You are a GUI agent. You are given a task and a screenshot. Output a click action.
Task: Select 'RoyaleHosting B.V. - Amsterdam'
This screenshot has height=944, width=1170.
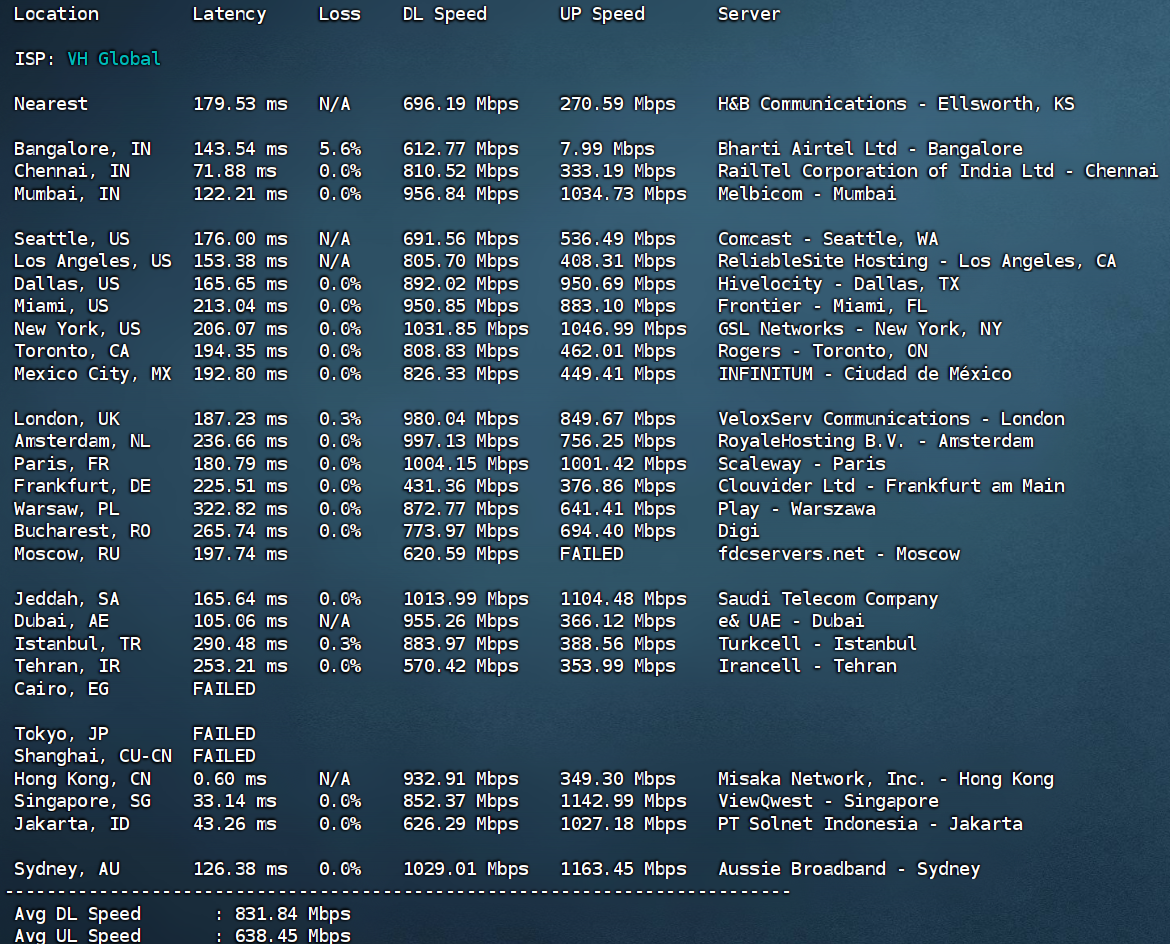pyautogui.click(x=876, y=441)
